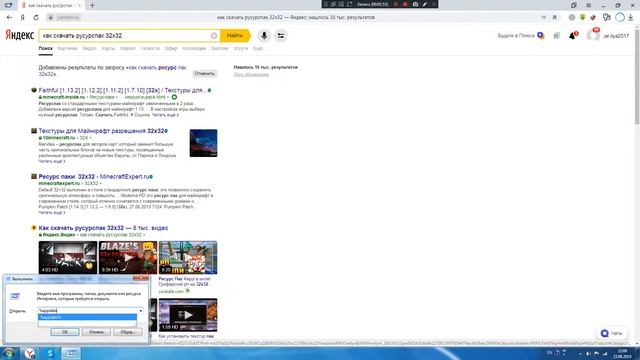Click the yellow Найти search button
640x360 pixels.
click(x=235, y=36)
